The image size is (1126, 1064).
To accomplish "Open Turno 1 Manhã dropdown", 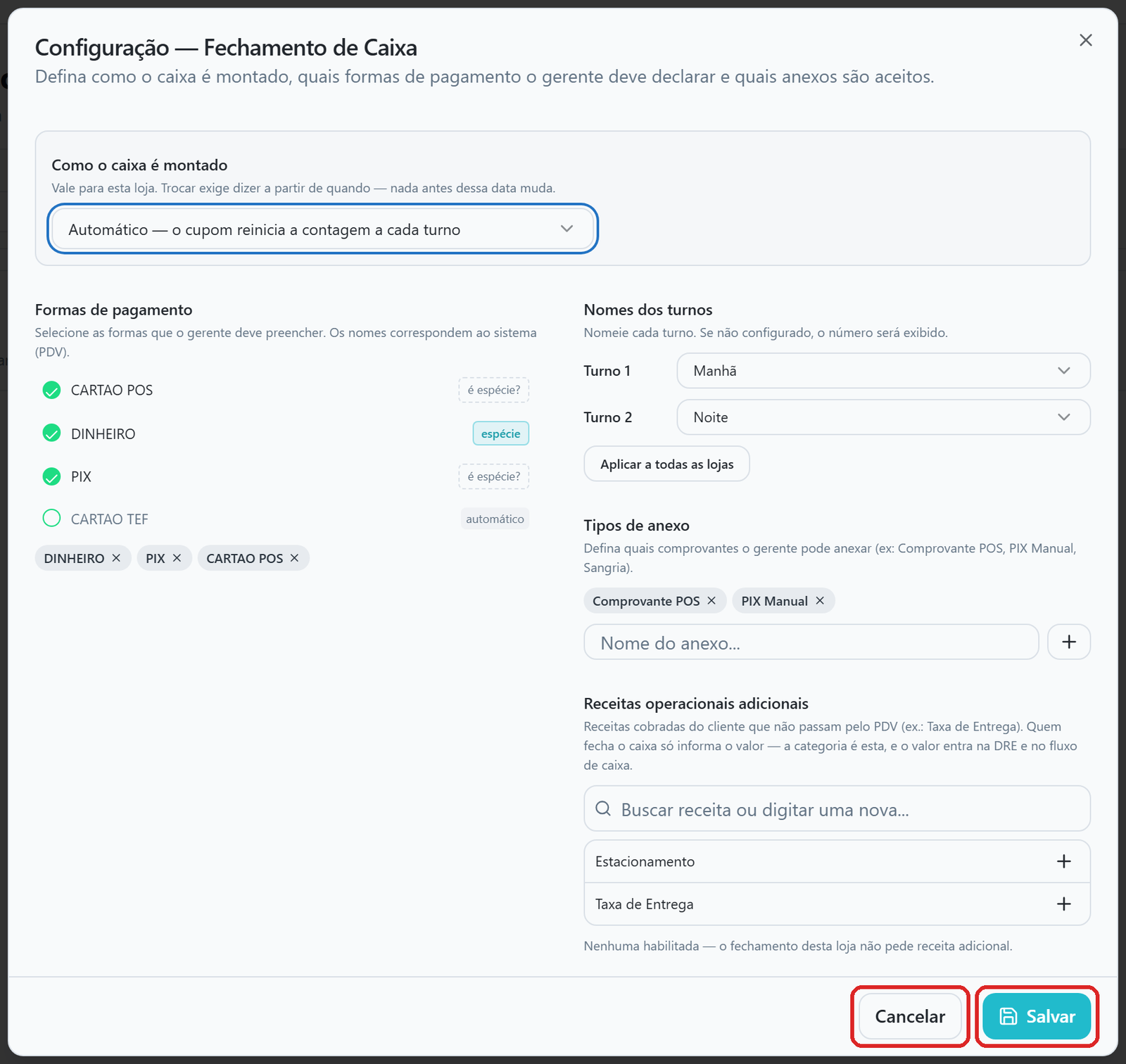I will [883, 371].
